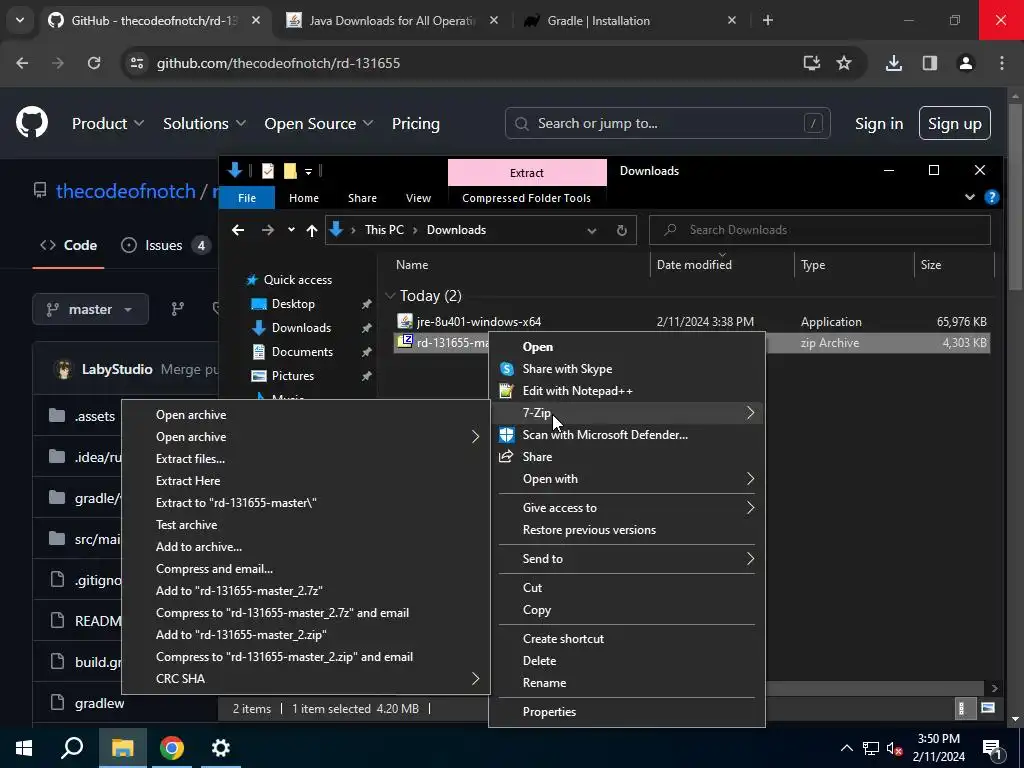Choose Edit with Notepad++
The image size is (1024, 768).
pyautogui.click(x=577, y=391)
